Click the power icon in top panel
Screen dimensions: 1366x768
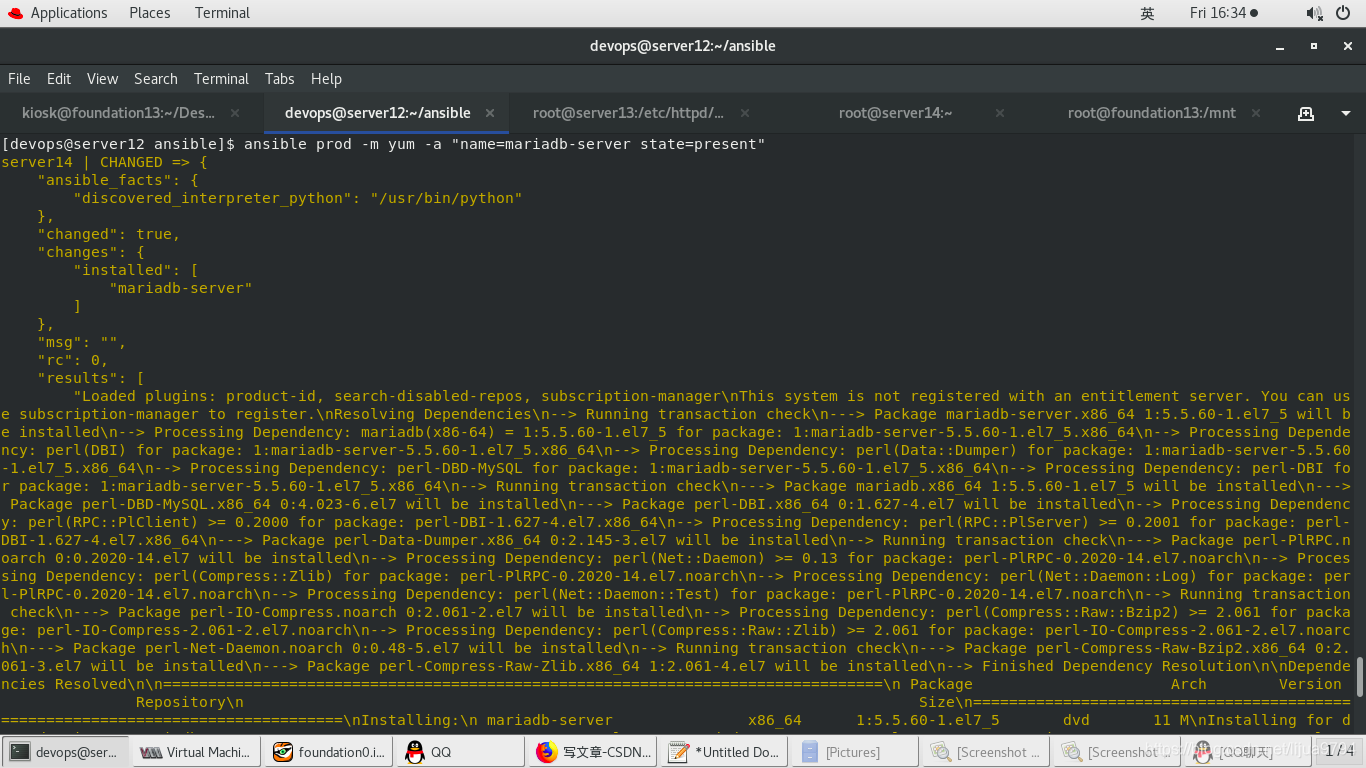pyautogui.click(x=1343, y=13)
